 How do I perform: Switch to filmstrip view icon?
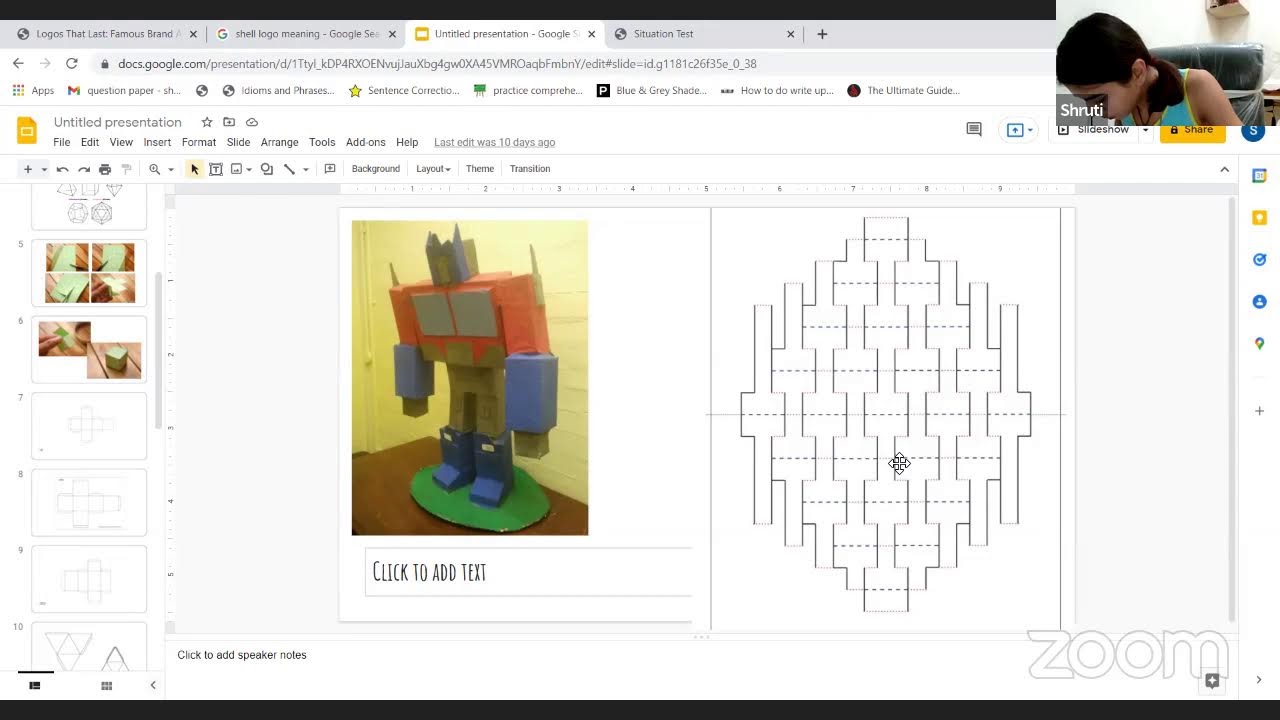point(35,686)
